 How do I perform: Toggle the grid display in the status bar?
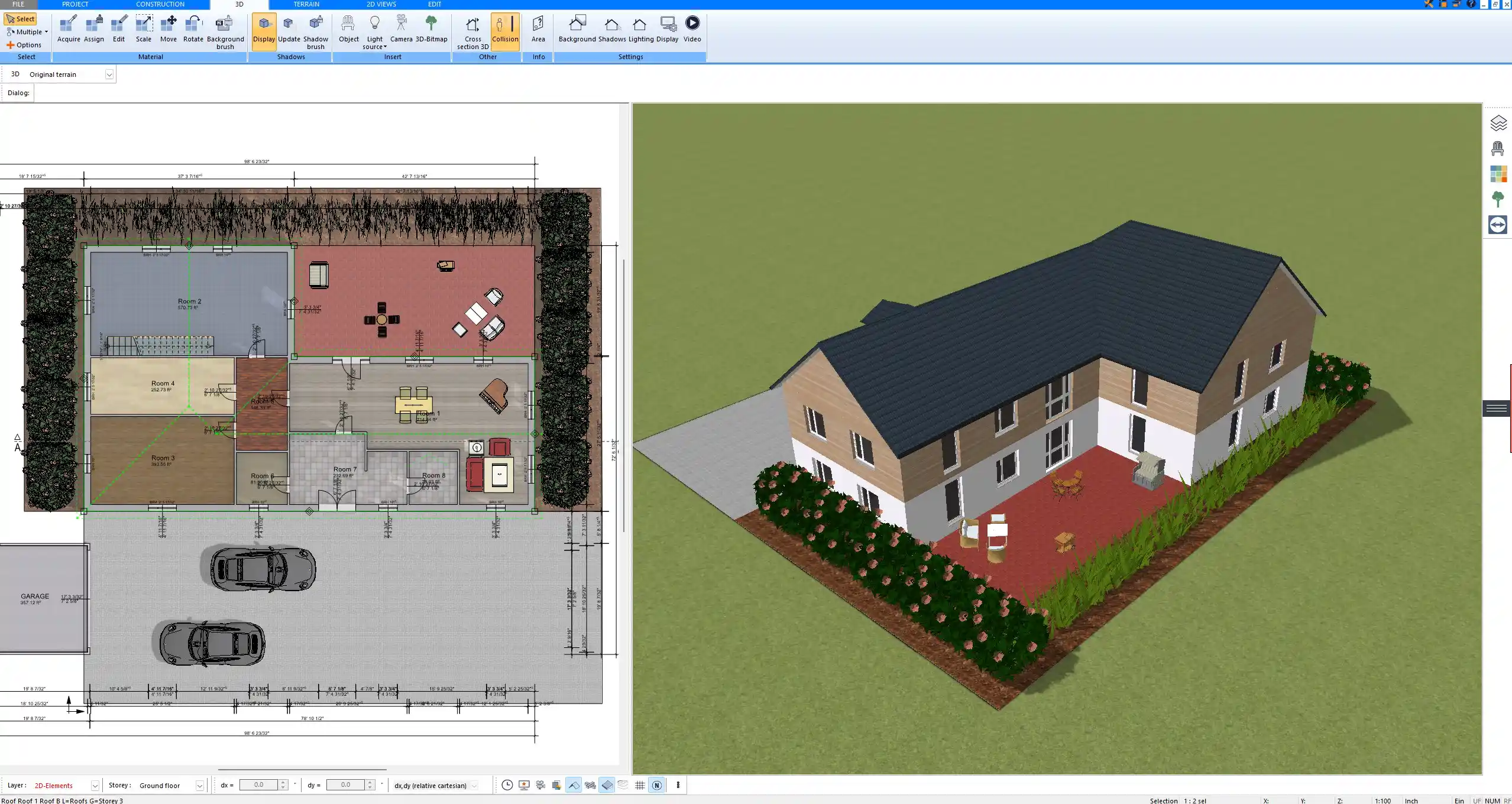tap(640, 785)
